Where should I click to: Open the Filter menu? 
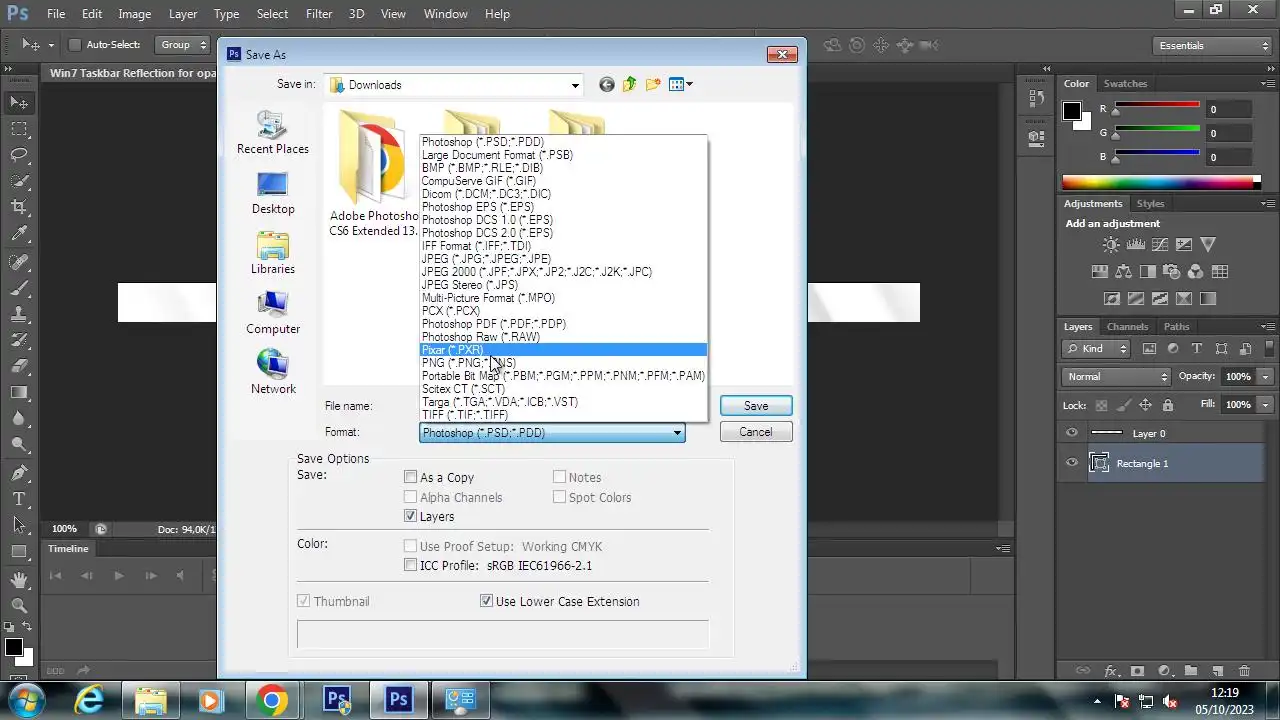[319, 14]
